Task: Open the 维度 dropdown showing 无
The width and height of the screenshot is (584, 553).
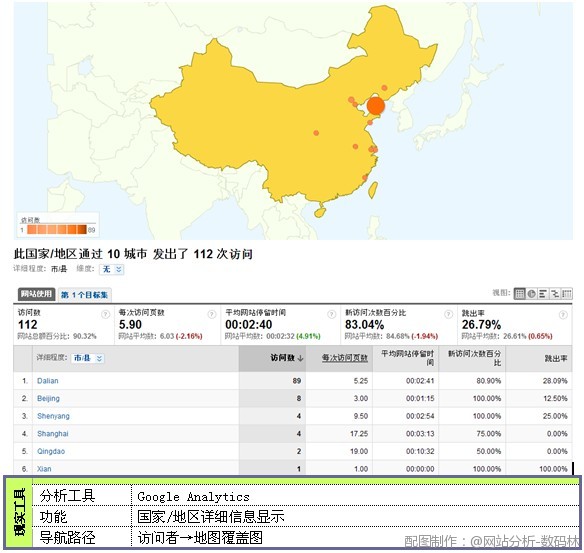Action: point(111,269)
